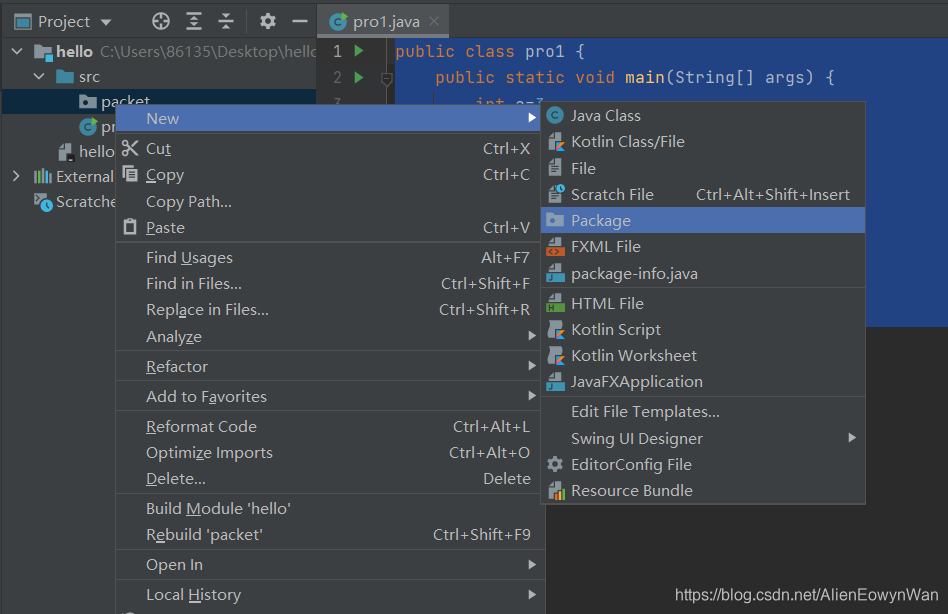Expand the Open In submenu
The image size is (948, 614).
(330, 564)
